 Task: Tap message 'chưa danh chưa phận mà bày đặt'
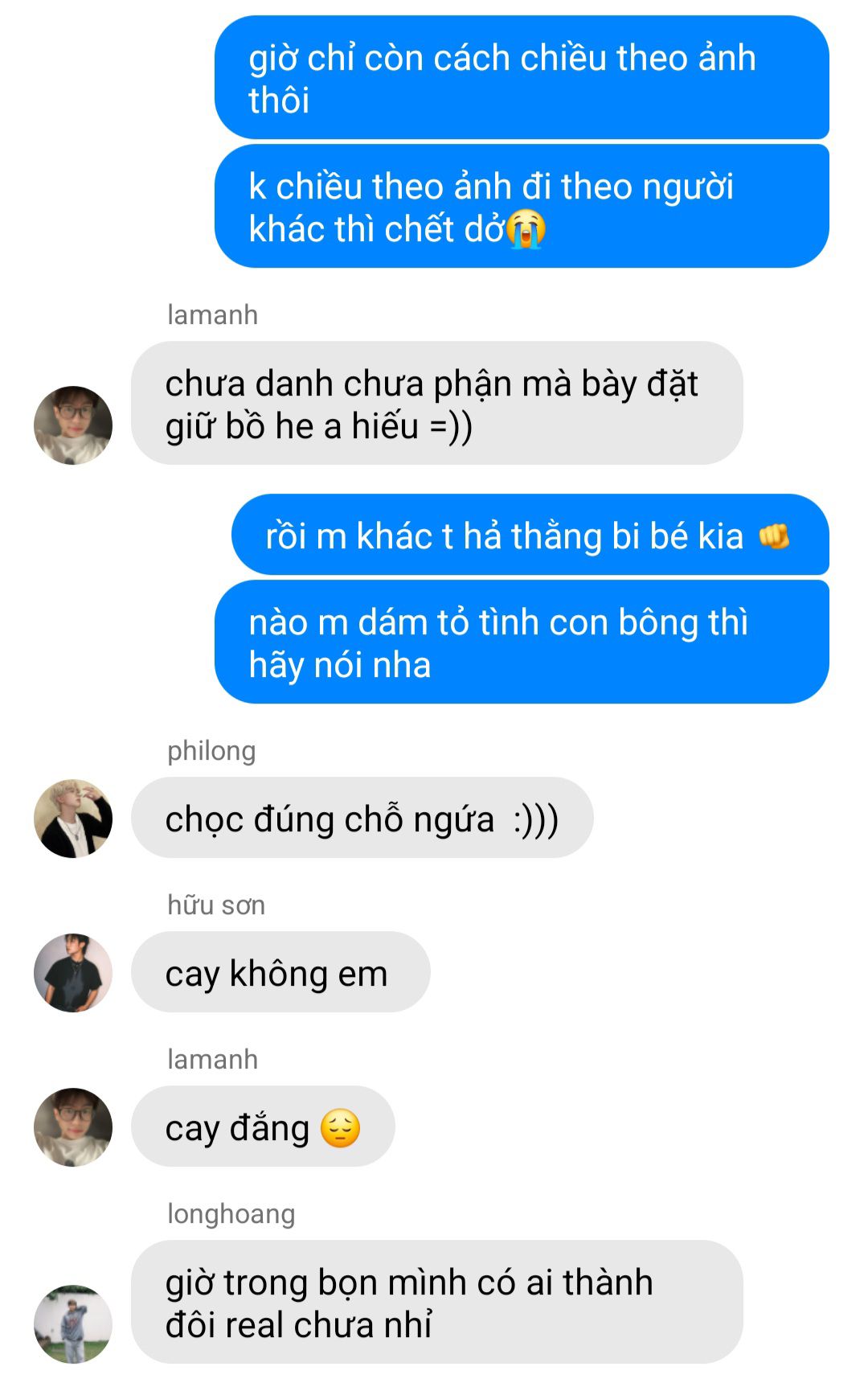tap(437, 404)
